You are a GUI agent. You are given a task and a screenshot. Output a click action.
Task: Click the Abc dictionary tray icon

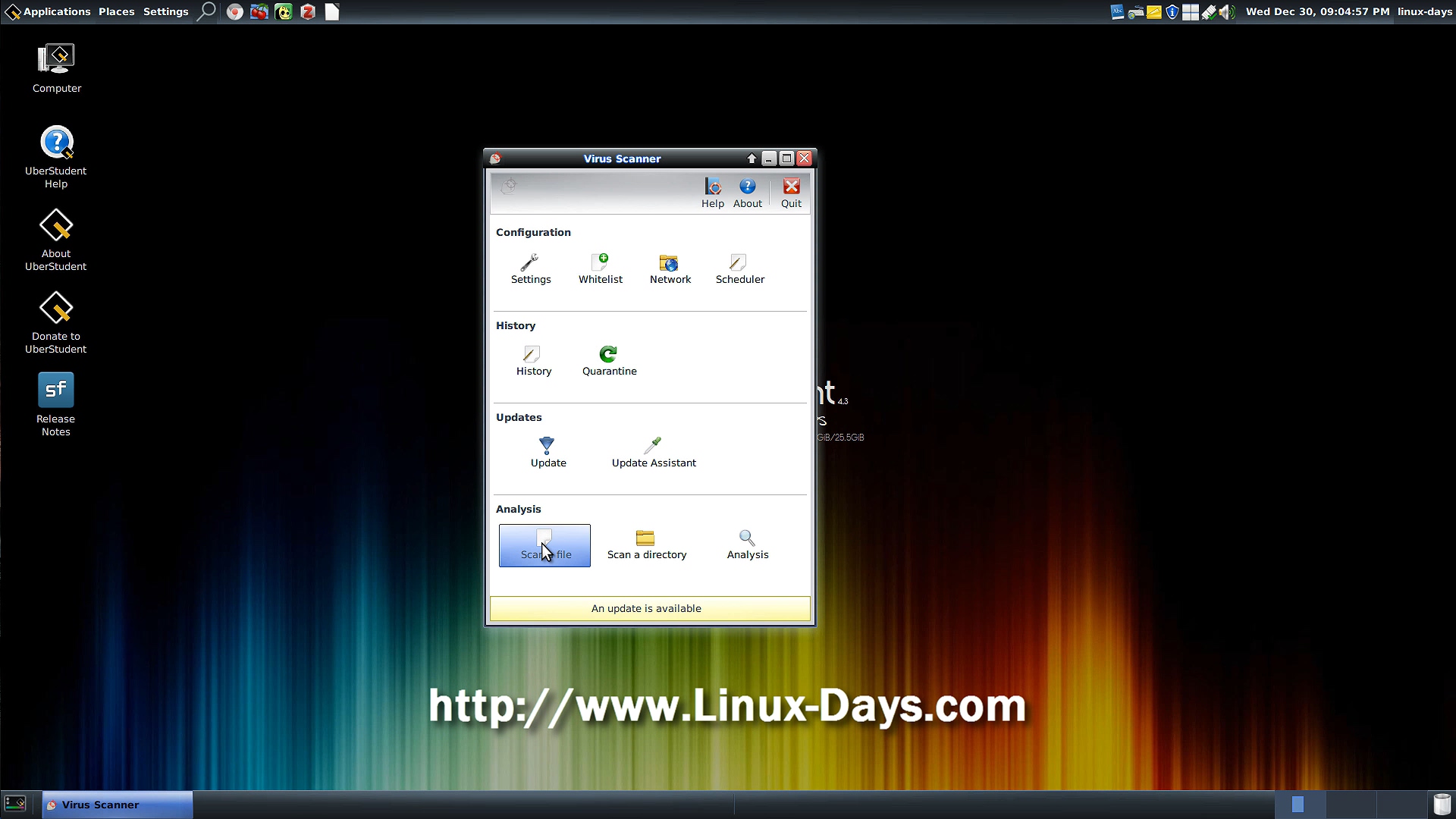click(1117, 11)
